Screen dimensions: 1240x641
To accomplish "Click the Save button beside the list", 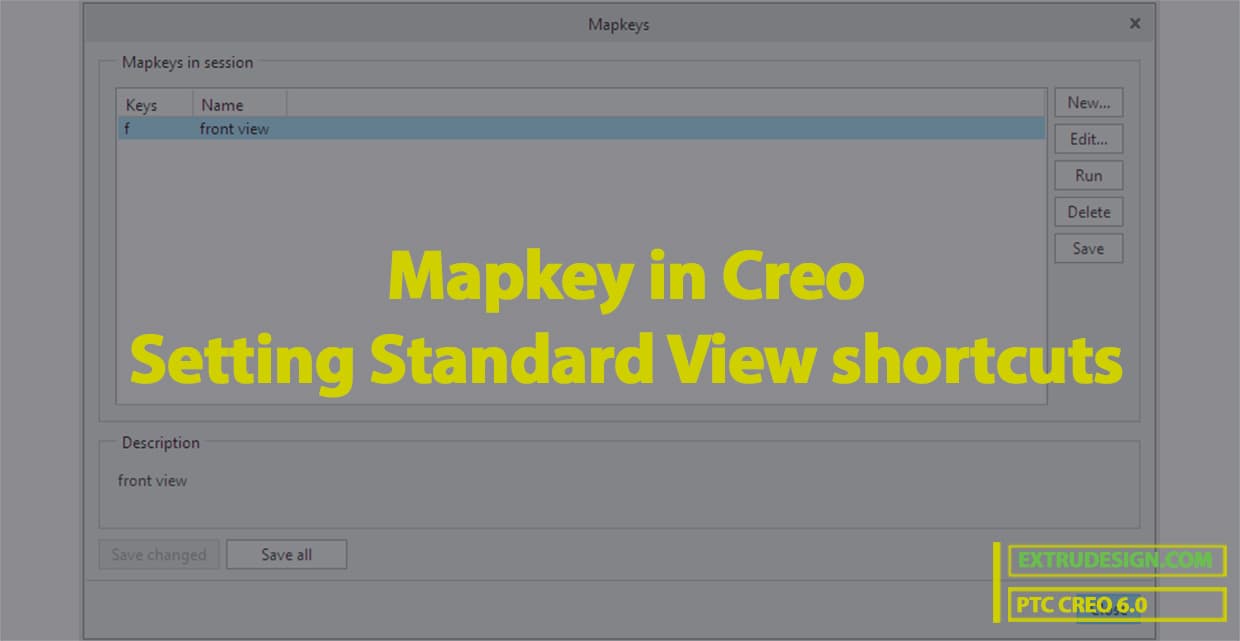I will coord(1089,248).
